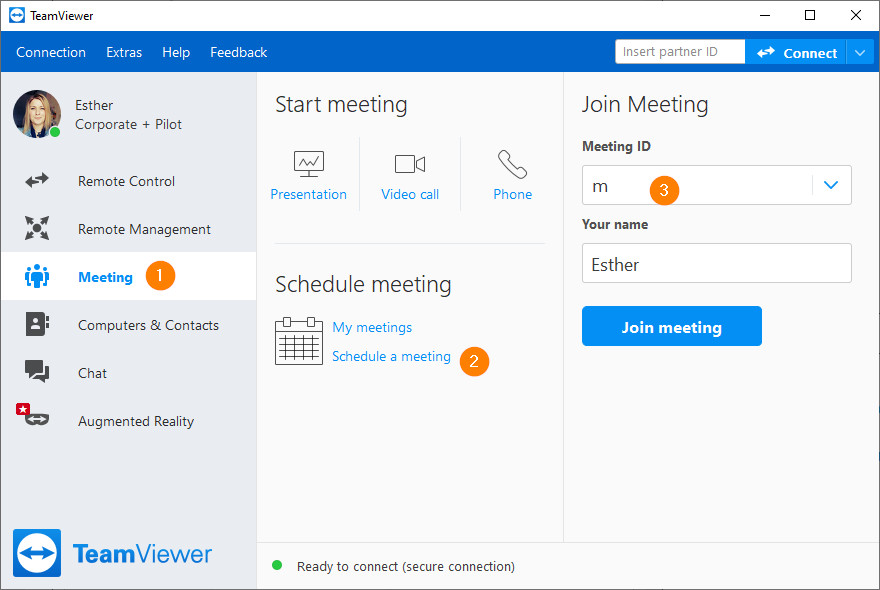Click the TeamViewer logo at bottom left
The height and width of the screenshot is (590, 880).
112,553
